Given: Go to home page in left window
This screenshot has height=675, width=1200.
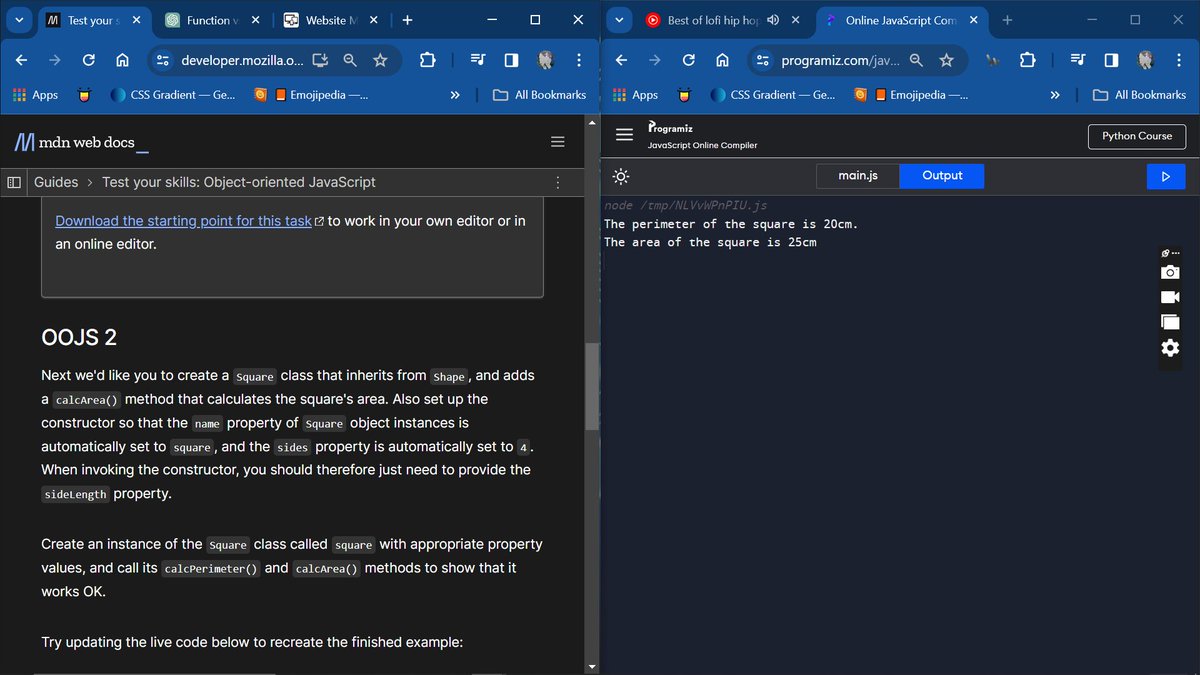Looking at the screenshot, I should (122, 60).
